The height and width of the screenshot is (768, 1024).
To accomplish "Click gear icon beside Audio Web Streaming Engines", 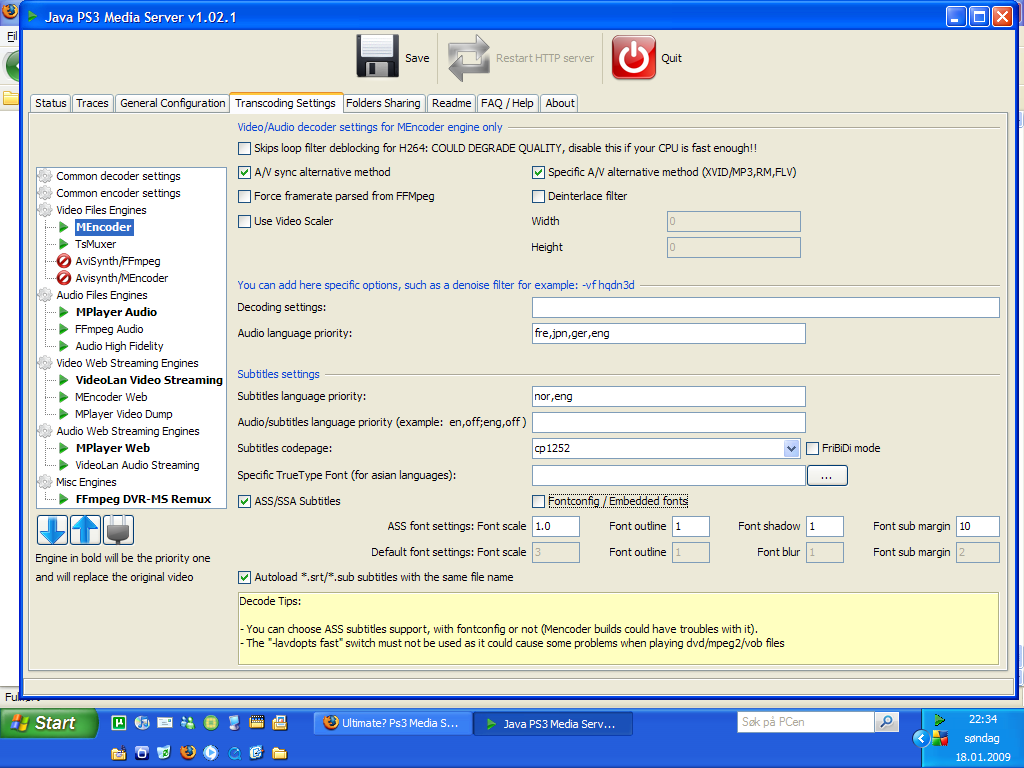I will pos(45,431).
